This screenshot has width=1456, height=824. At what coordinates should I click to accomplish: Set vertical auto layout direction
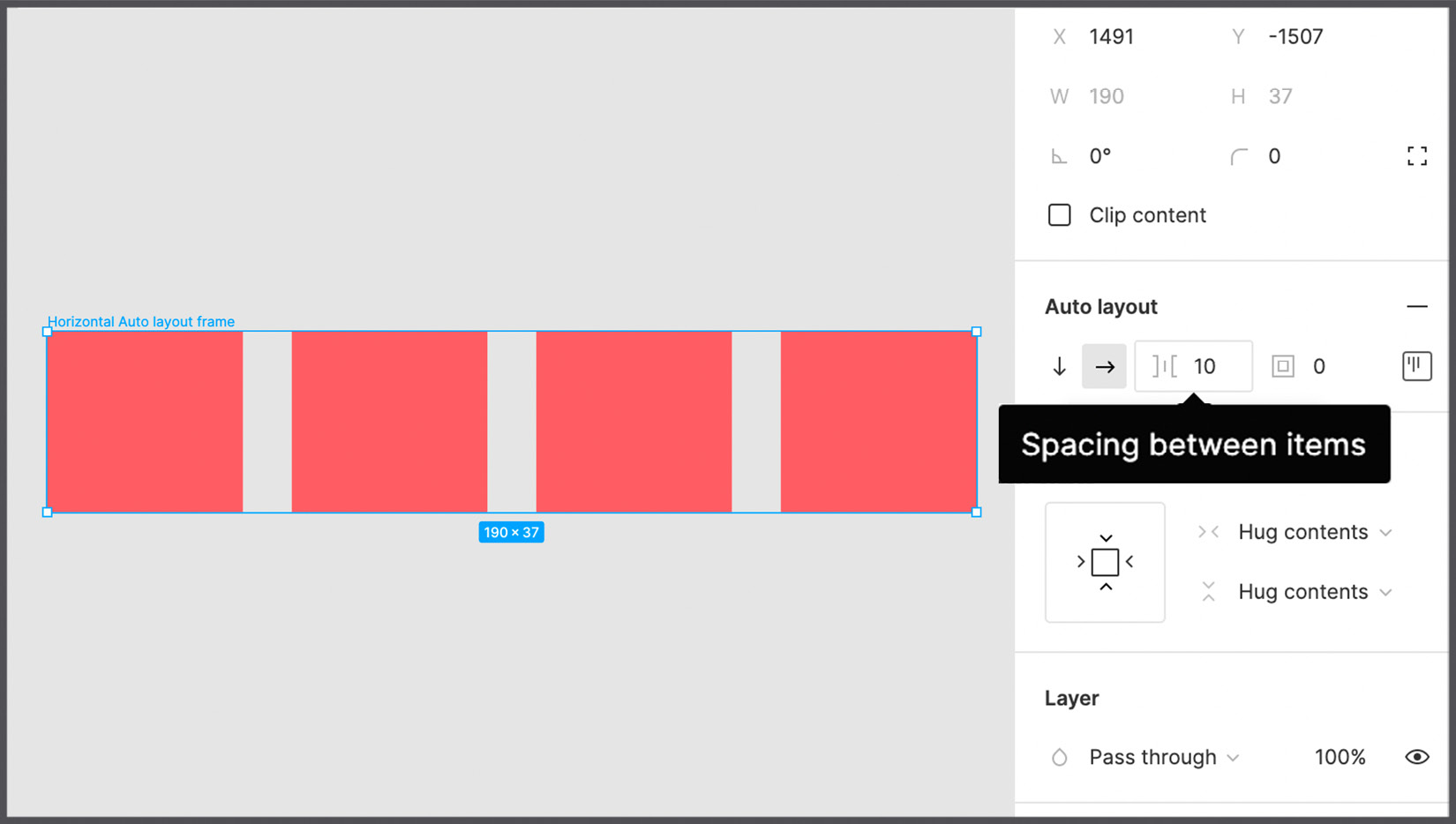click(1058, 366)
